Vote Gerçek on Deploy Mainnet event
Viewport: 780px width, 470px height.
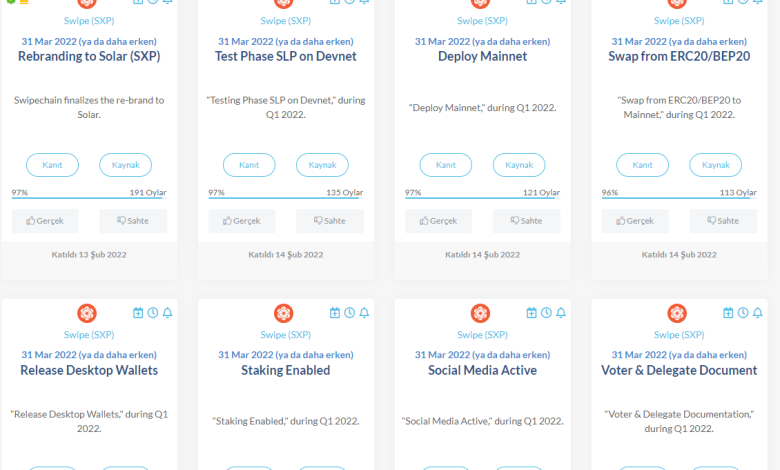tap(438, 221)
